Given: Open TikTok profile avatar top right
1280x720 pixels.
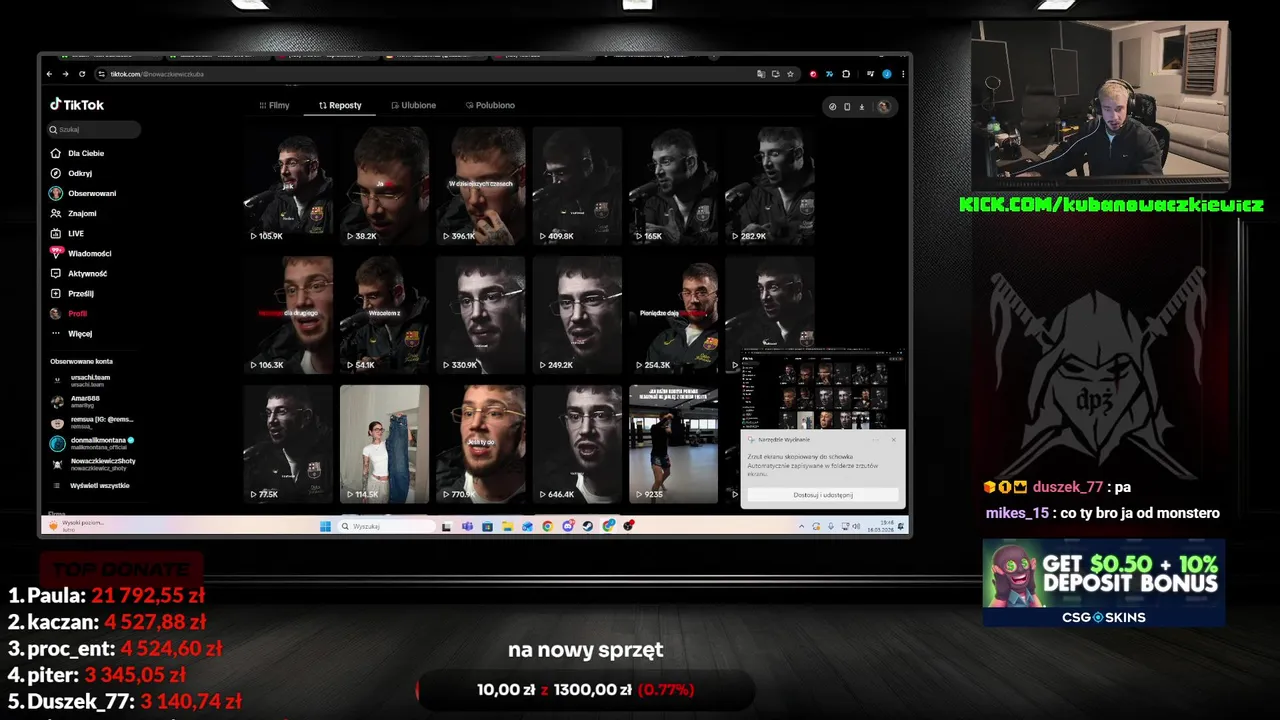Looking at the screenshot, I should [883, 106].
